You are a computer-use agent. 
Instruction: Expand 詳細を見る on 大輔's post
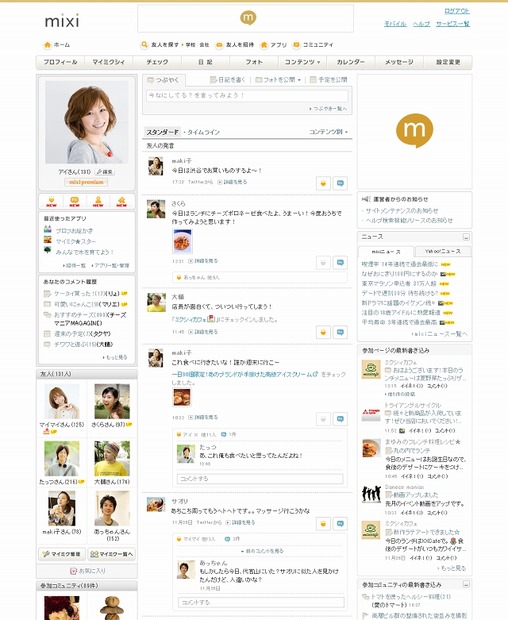pyautogui.click(x=203, y=332)
